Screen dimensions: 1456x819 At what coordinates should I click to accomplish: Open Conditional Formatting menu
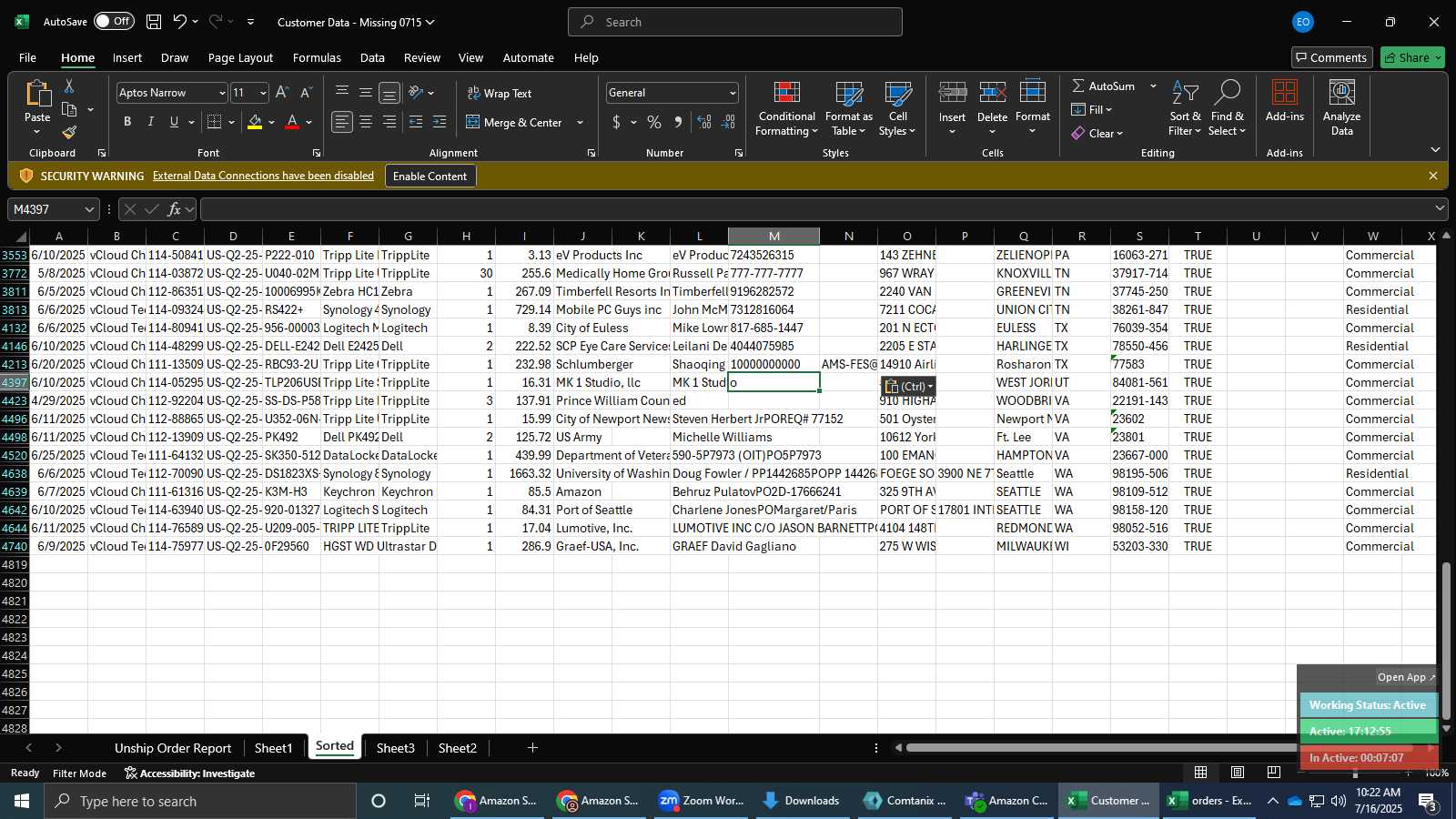(786, 109)
